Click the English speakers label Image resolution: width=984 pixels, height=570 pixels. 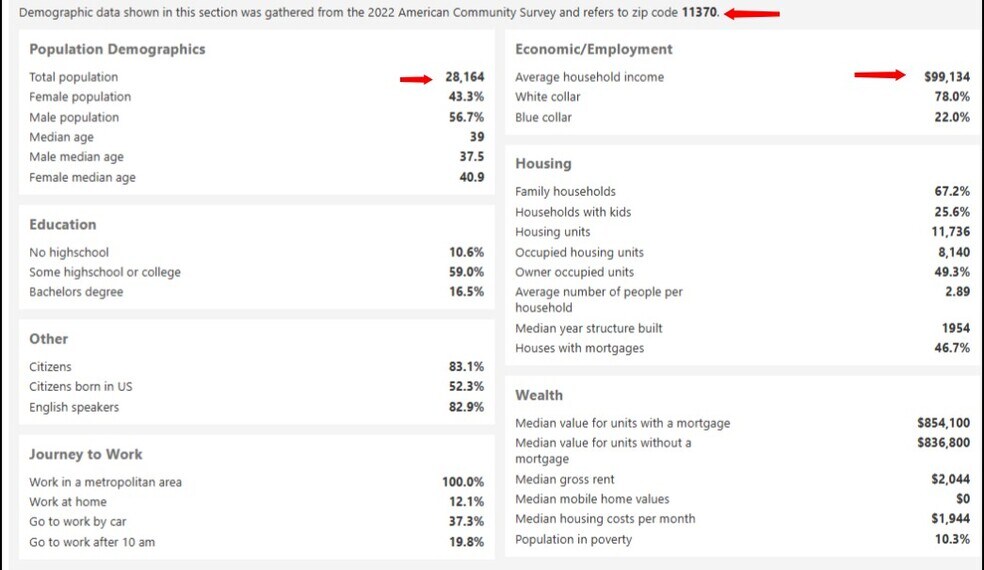pyautogui.click(x=74, y=407)
